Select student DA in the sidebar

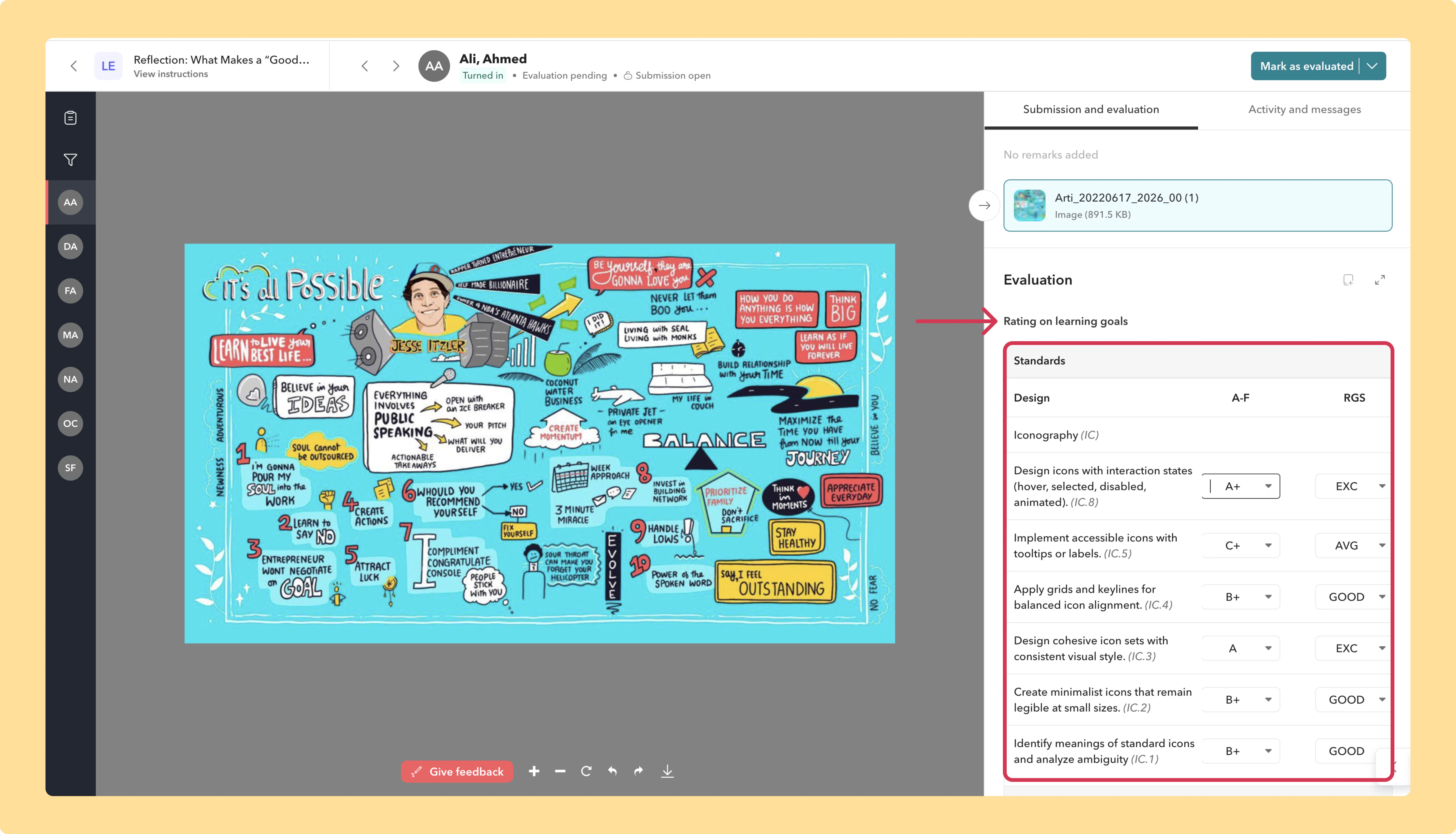coord(70,246)
